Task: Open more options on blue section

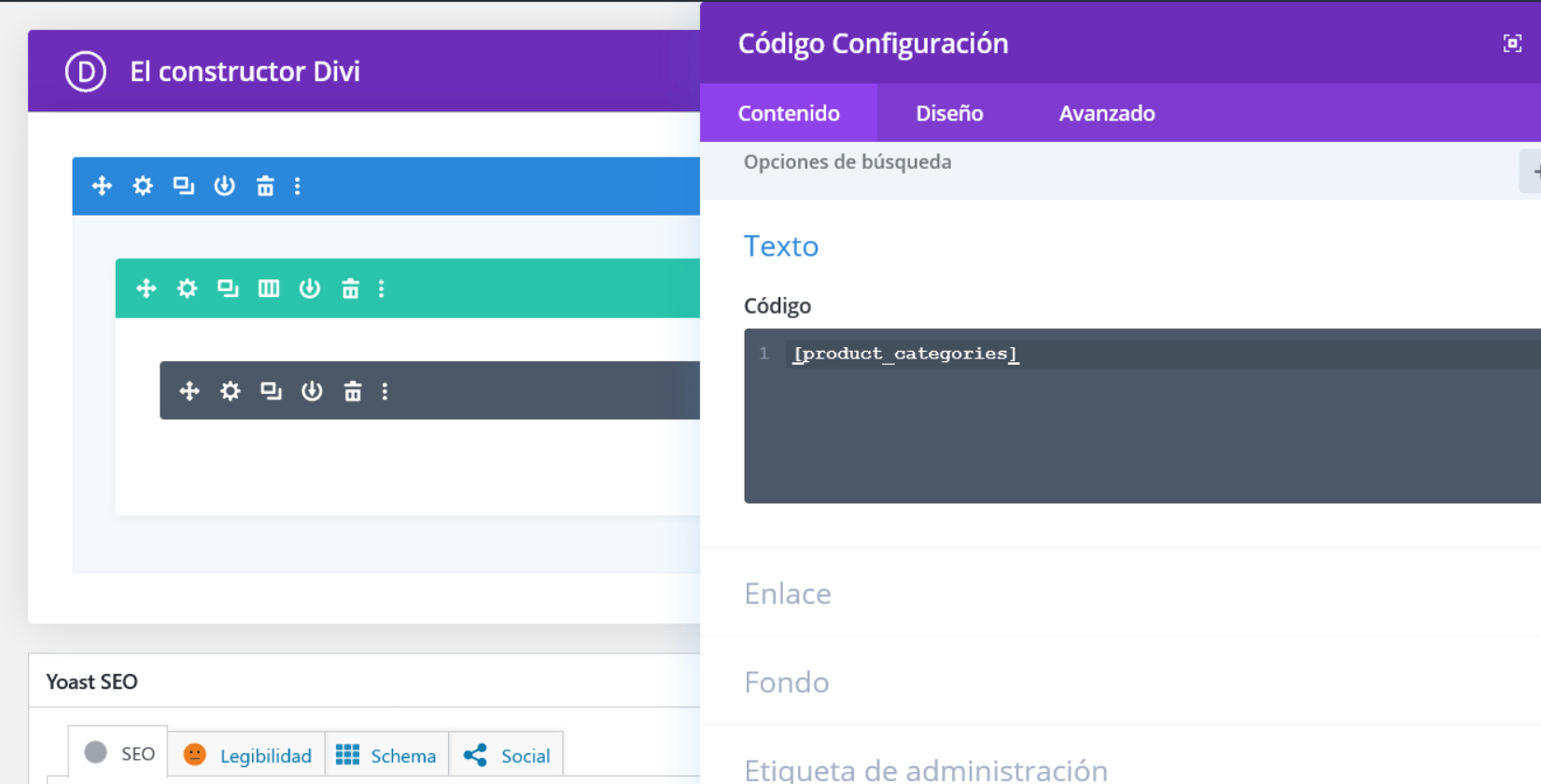Action: pyautogui.click(x=298, y=186)
